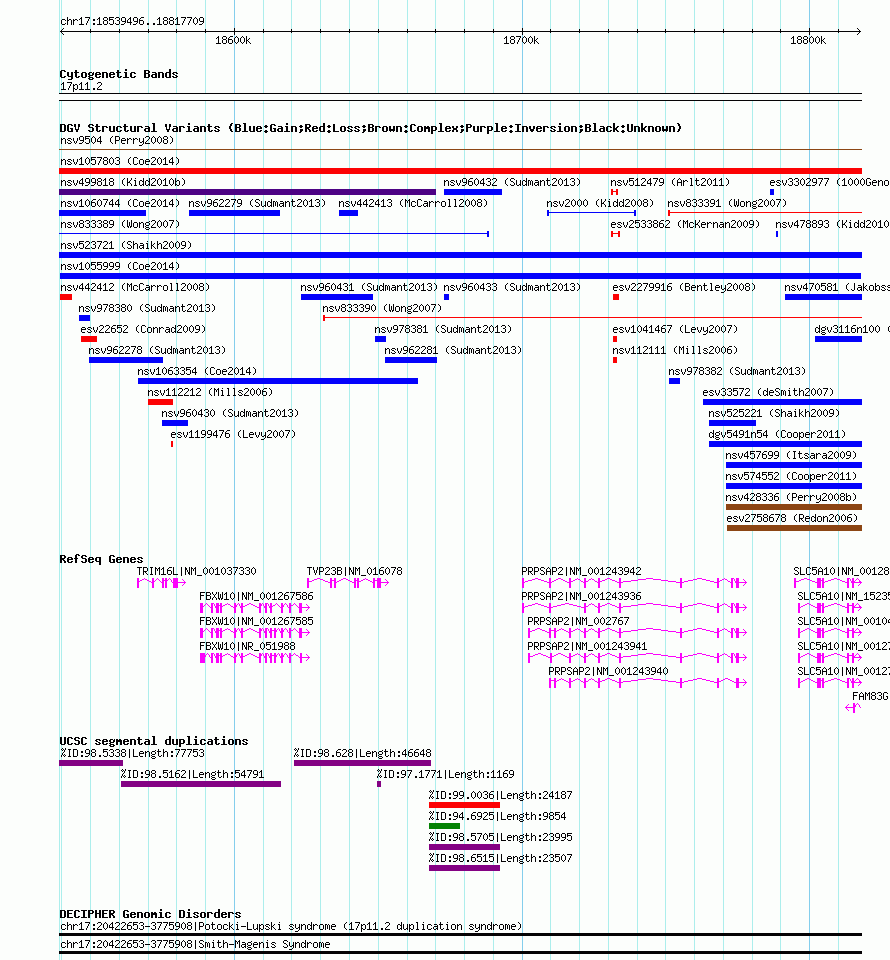
Task: Select transcript PRPSAP2|NM_001243942
Action: pos(634,583)
